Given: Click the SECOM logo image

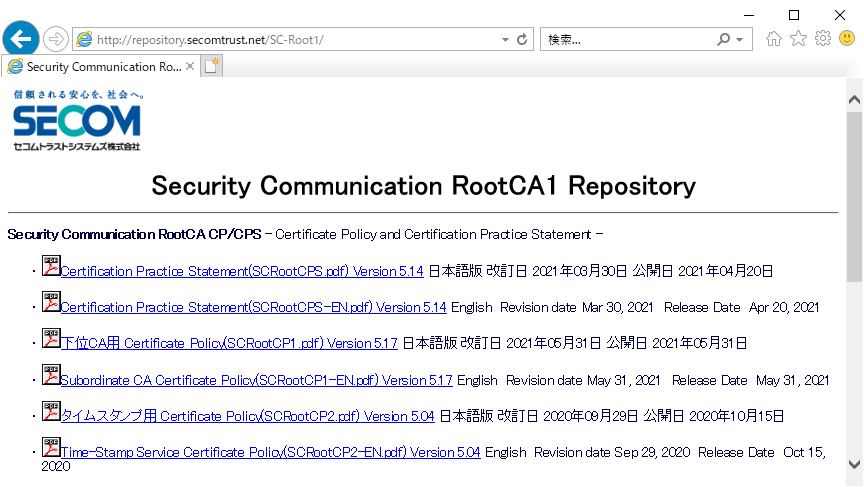Looking at the screenshot, I should [x=77, y=120].
